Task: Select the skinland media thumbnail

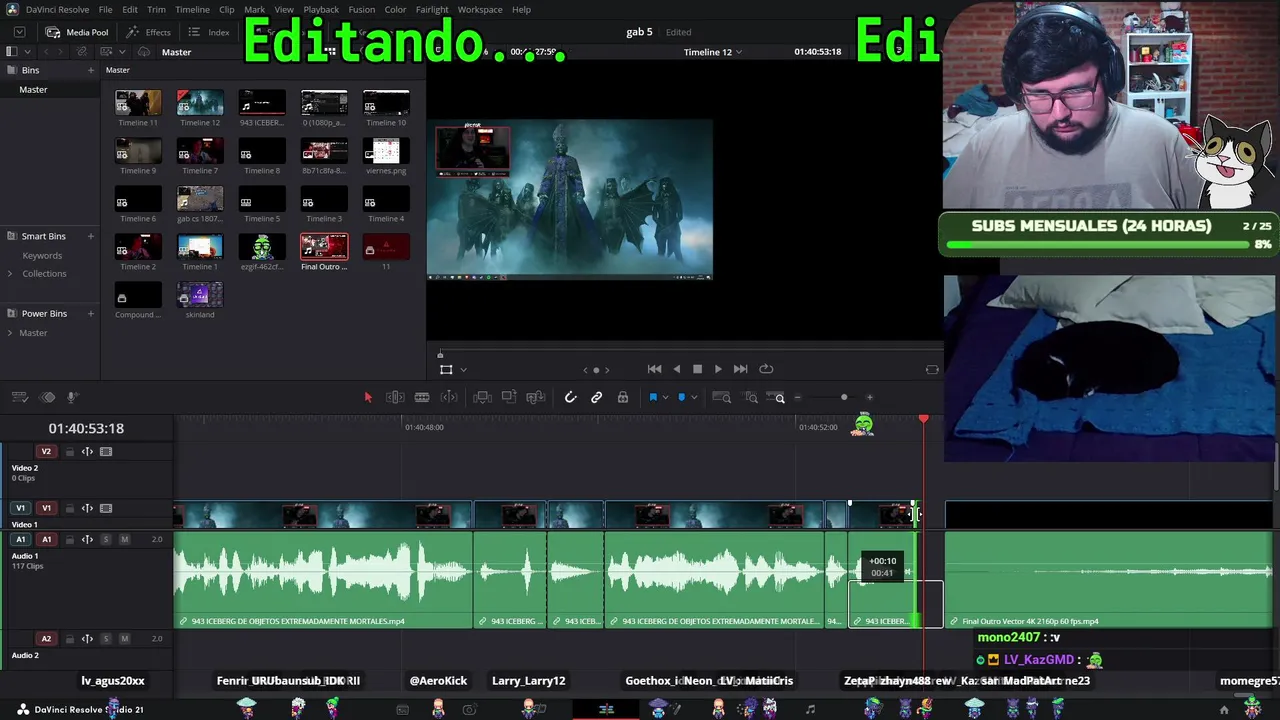Action: (x=200, y=295)
